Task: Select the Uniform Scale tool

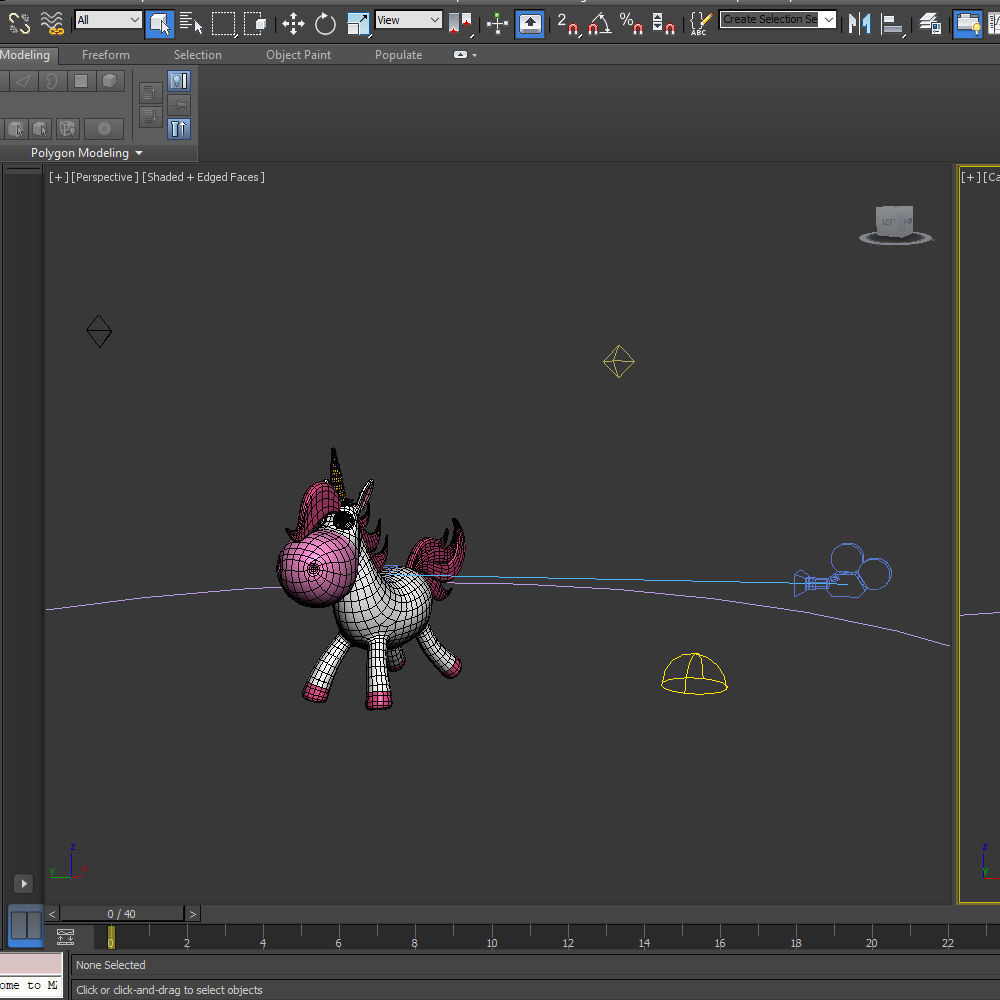Action: tap(358, 24)
